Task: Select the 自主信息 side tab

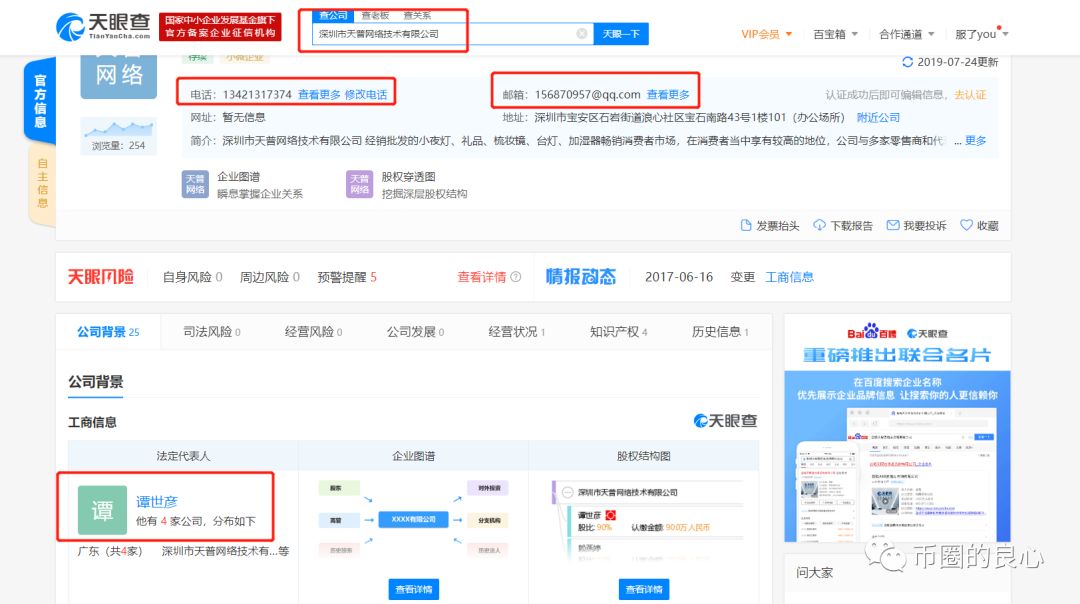Action: 42,183
